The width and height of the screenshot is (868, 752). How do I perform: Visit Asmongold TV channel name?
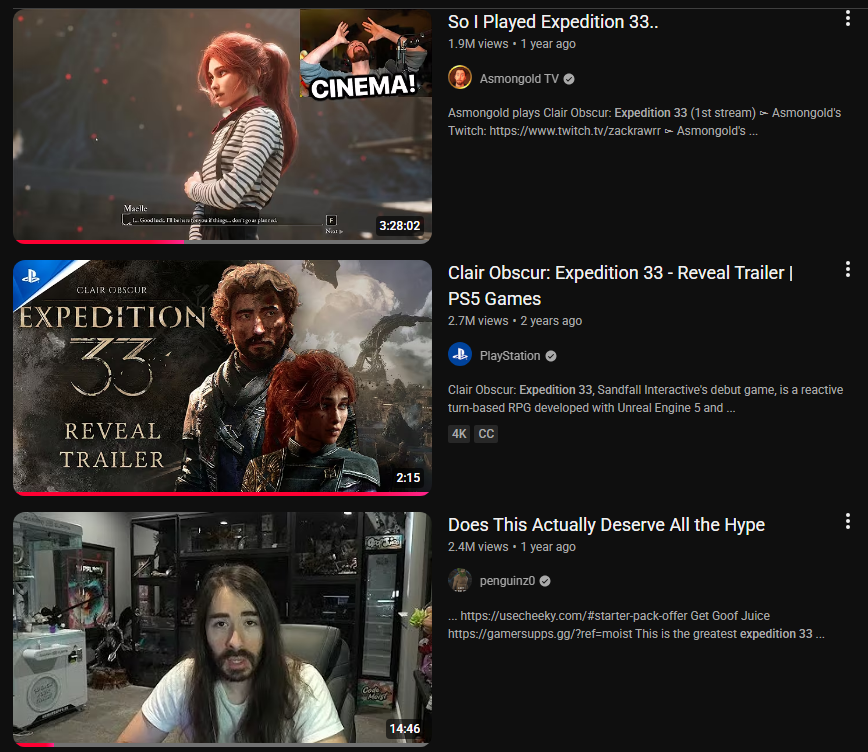coord(519,79)
